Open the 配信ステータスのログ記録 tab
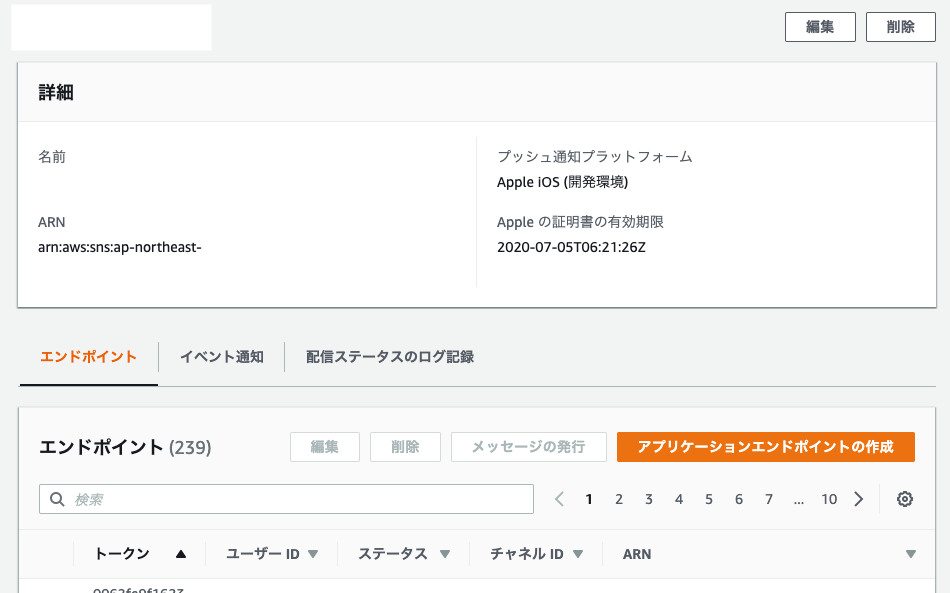Viewport: 950px width, 593px height. pyautogui.click(x=389, y=357)
